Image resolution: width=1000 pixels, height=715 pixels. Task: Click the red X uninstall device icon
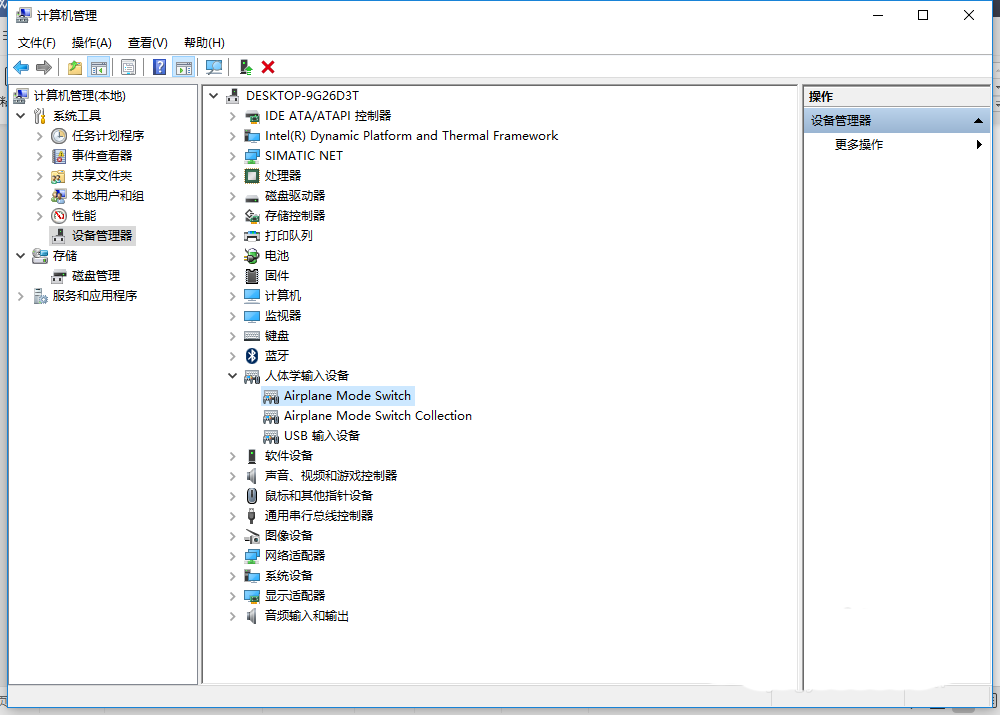point(268,67)
